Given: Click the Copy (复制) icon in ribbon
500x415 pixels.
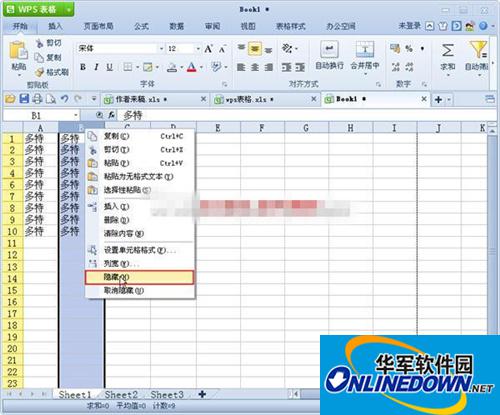Looking at the screenshot, I should click(x=39, y=58).
